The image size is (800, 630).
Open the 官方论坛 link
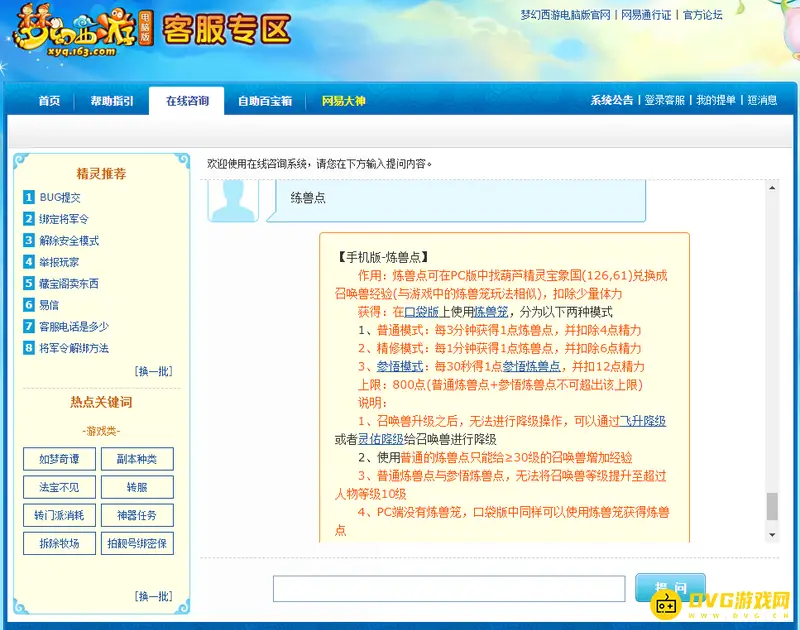coord(703,15)
